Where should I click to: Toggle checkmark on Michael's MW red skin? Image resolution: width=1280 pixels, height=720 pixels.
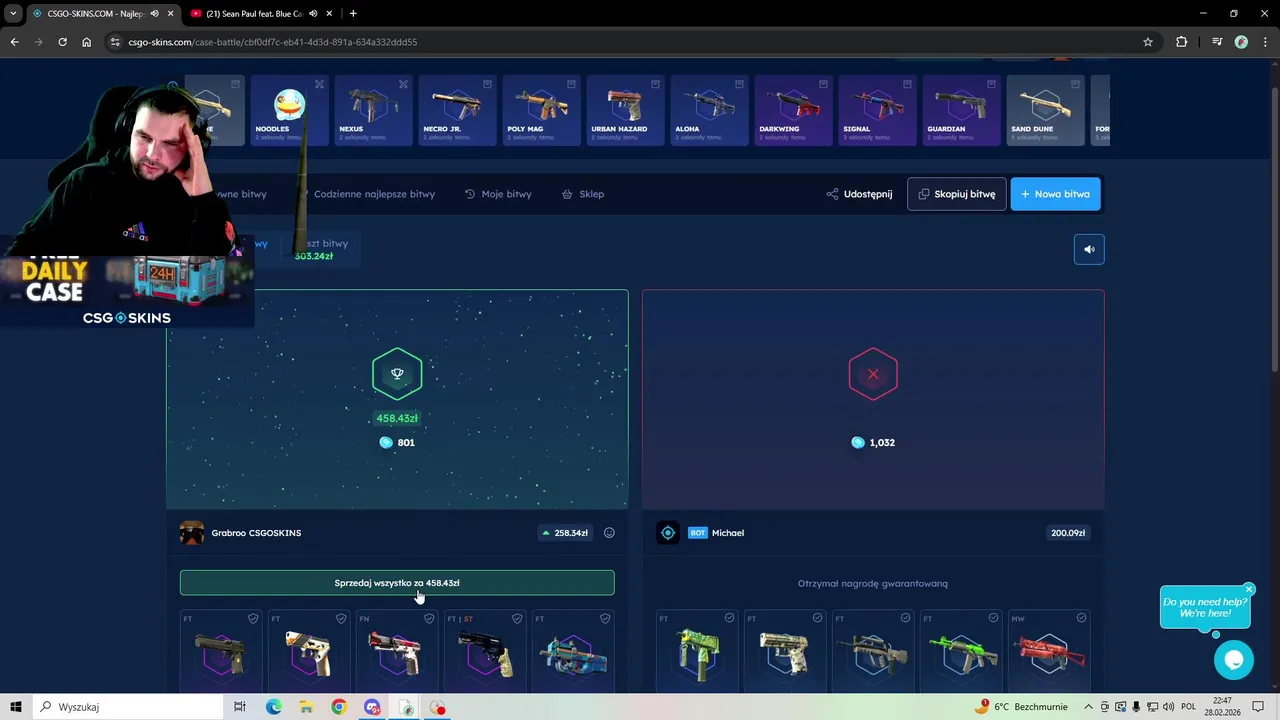pos(1081,619)
